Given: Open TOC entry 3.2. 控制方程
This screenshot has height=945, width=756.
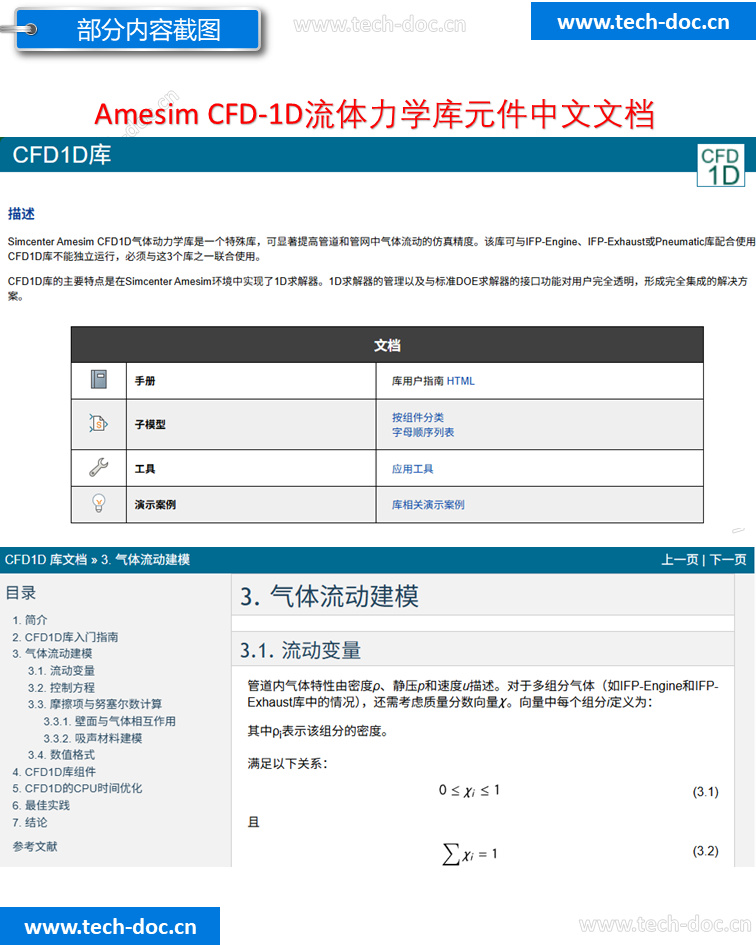Looking at the screenshot, I should pyautogui.click(x=61, y=688).
